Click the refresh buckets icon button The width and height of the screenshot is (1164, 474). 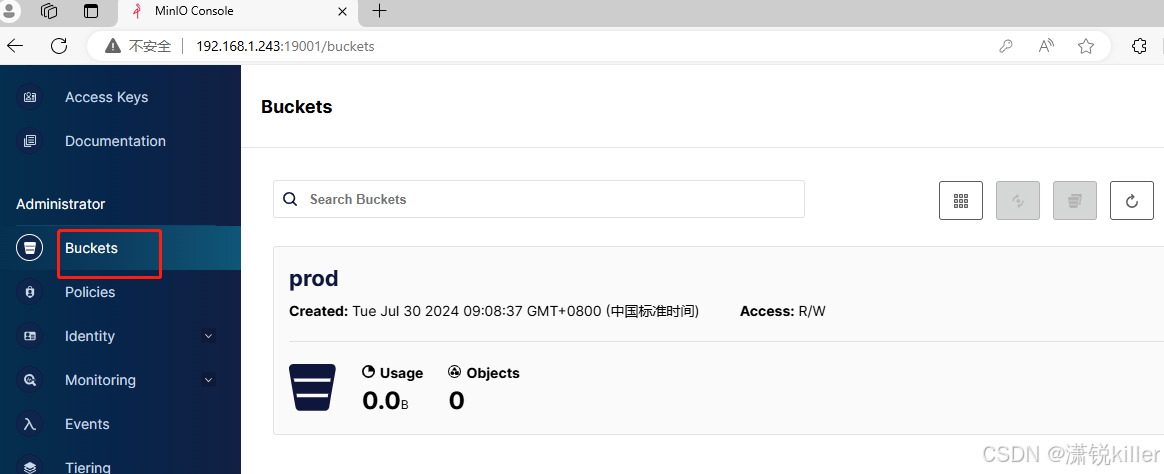pos(1132,200)
